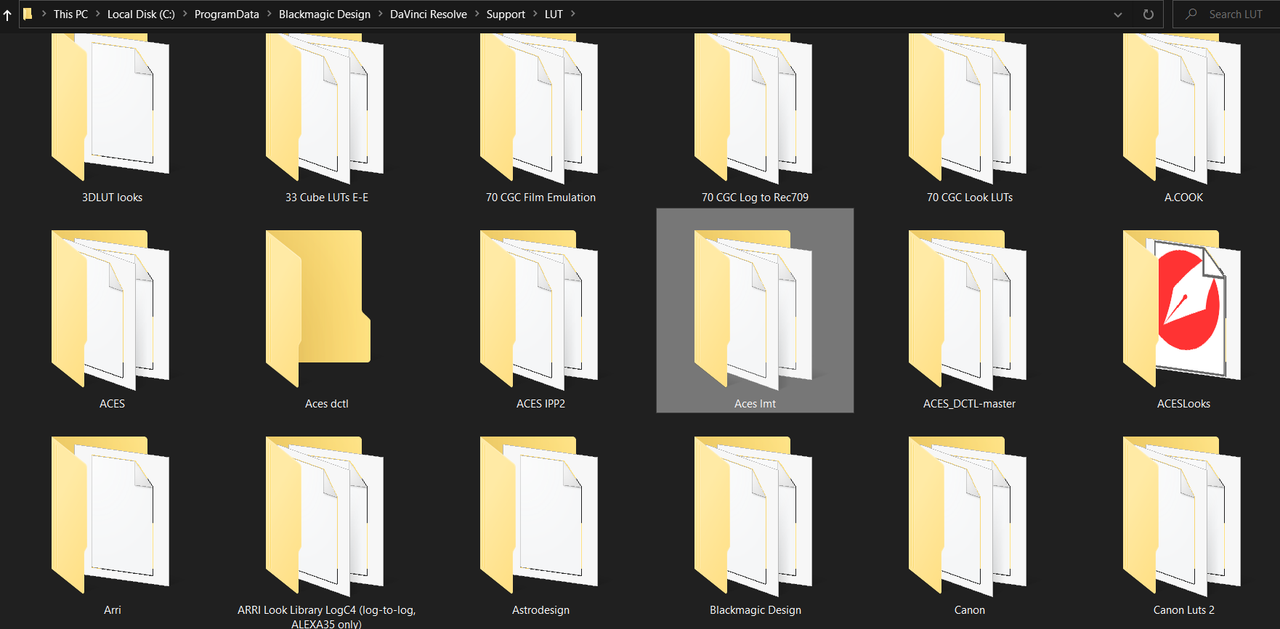Select the ACES IPP2 folder icon

[540, 309]
